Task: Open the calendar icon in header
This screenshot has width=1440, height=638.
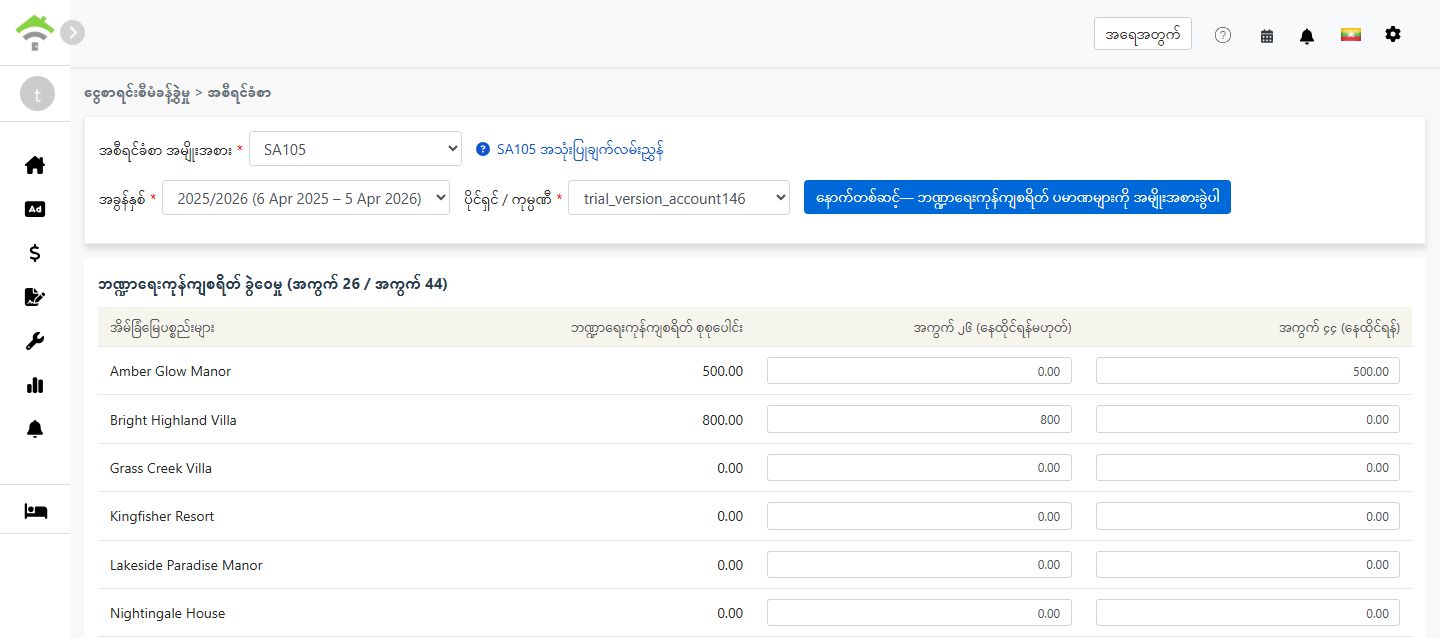Action: coord(1267,35)
